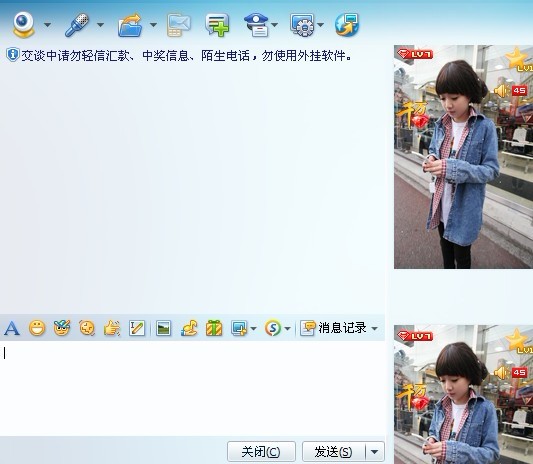Open the Soso search options arrow

pos(288,329)
